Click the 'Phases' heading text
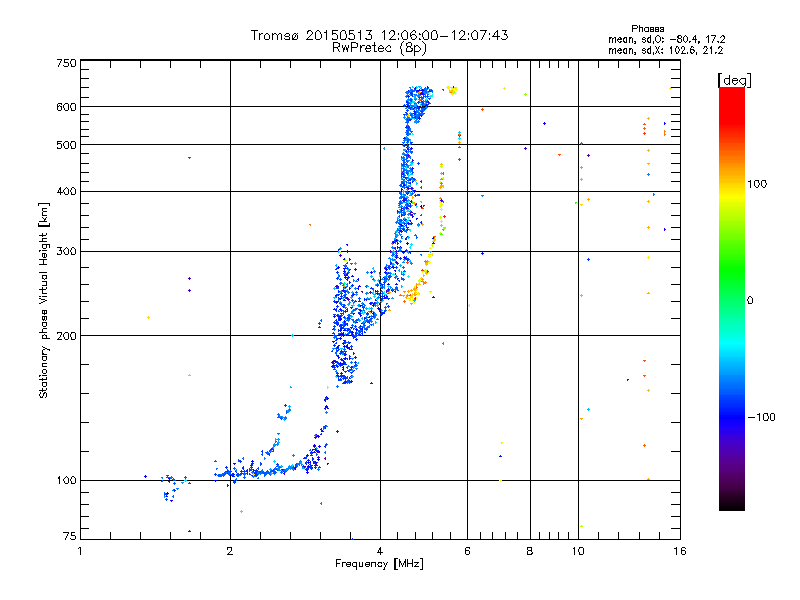The image size is (800, 600). (x=647, y=29)
